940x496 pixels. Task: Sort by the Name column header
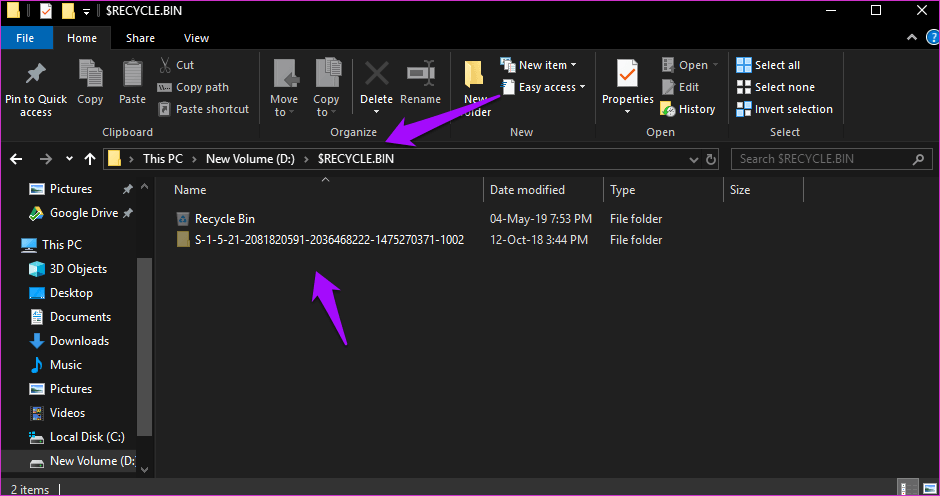(190, 190)
